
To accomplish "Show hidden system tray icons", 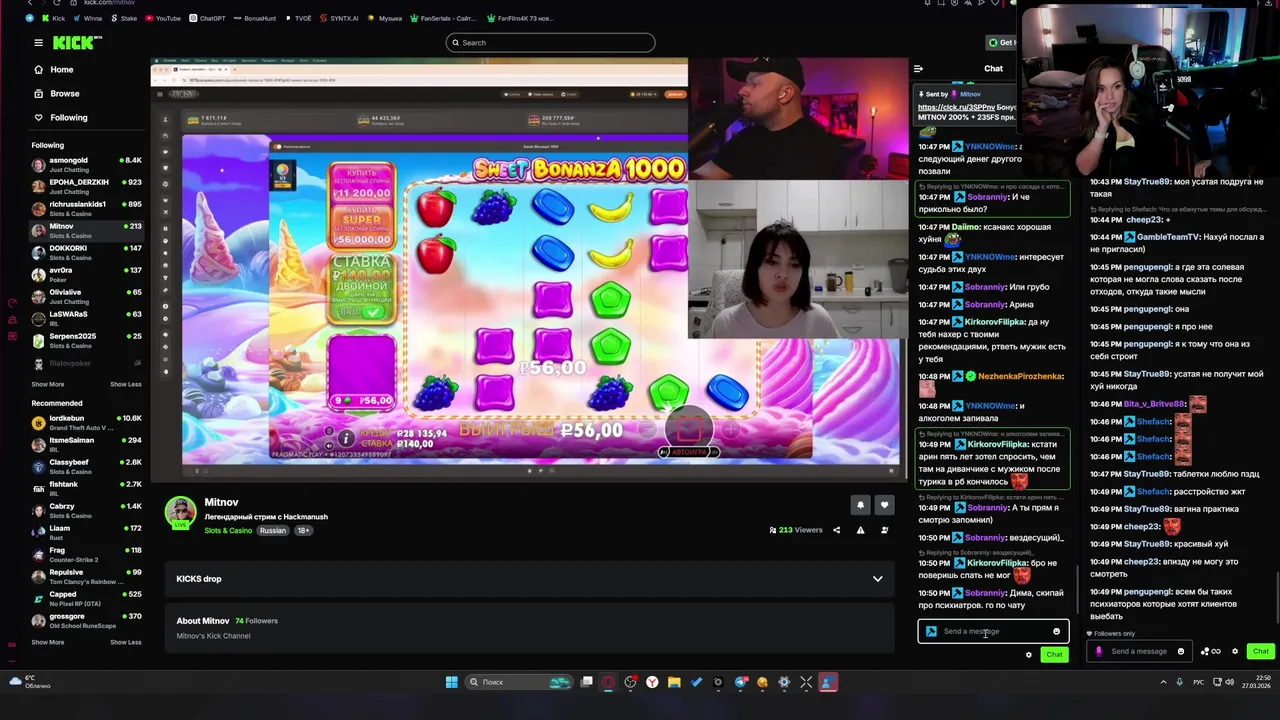I will click(x=1163, y=682).
